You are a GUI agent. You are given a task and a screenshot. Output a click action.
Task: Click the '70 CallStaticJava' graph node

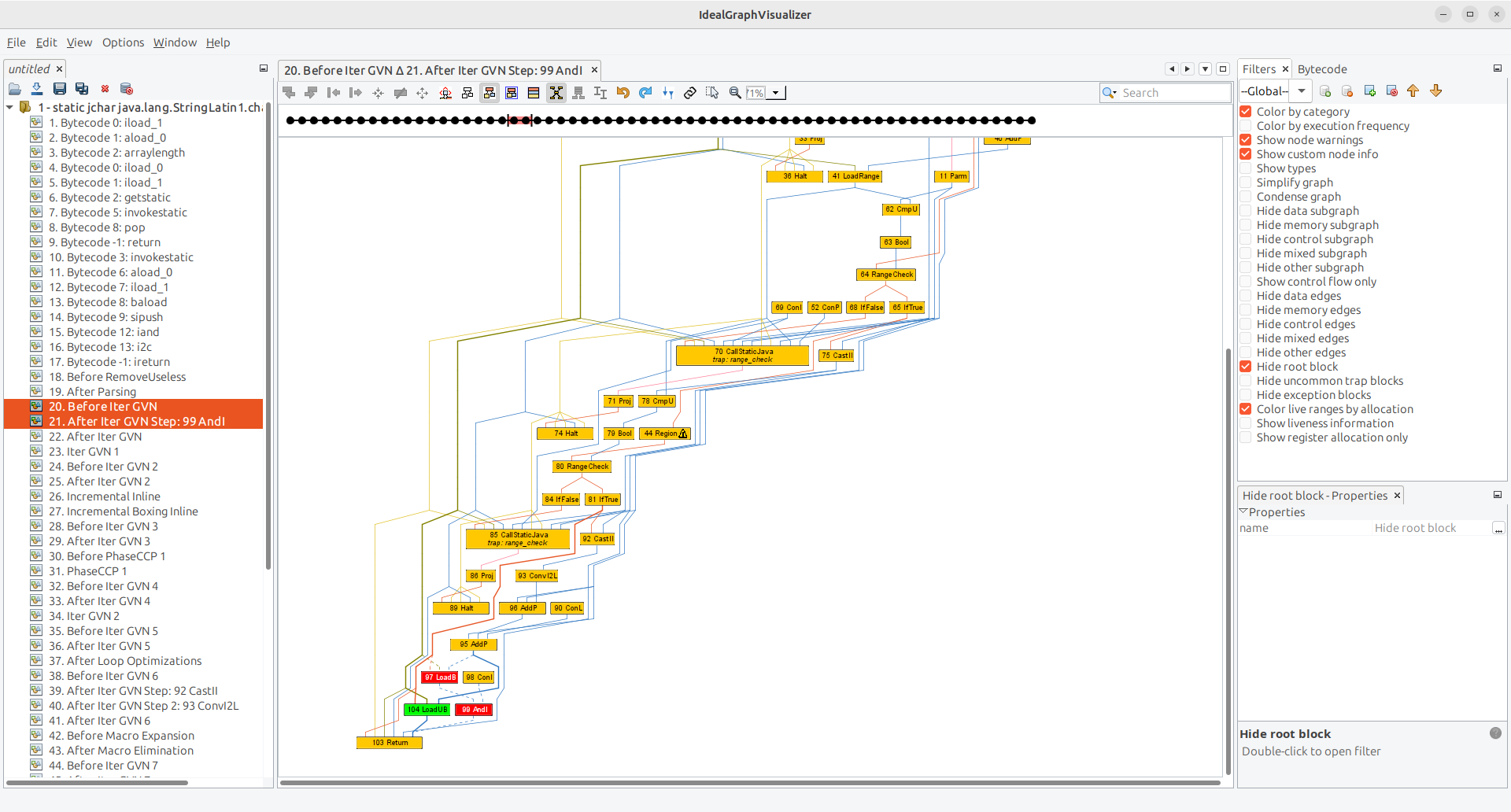coord(742,356)
